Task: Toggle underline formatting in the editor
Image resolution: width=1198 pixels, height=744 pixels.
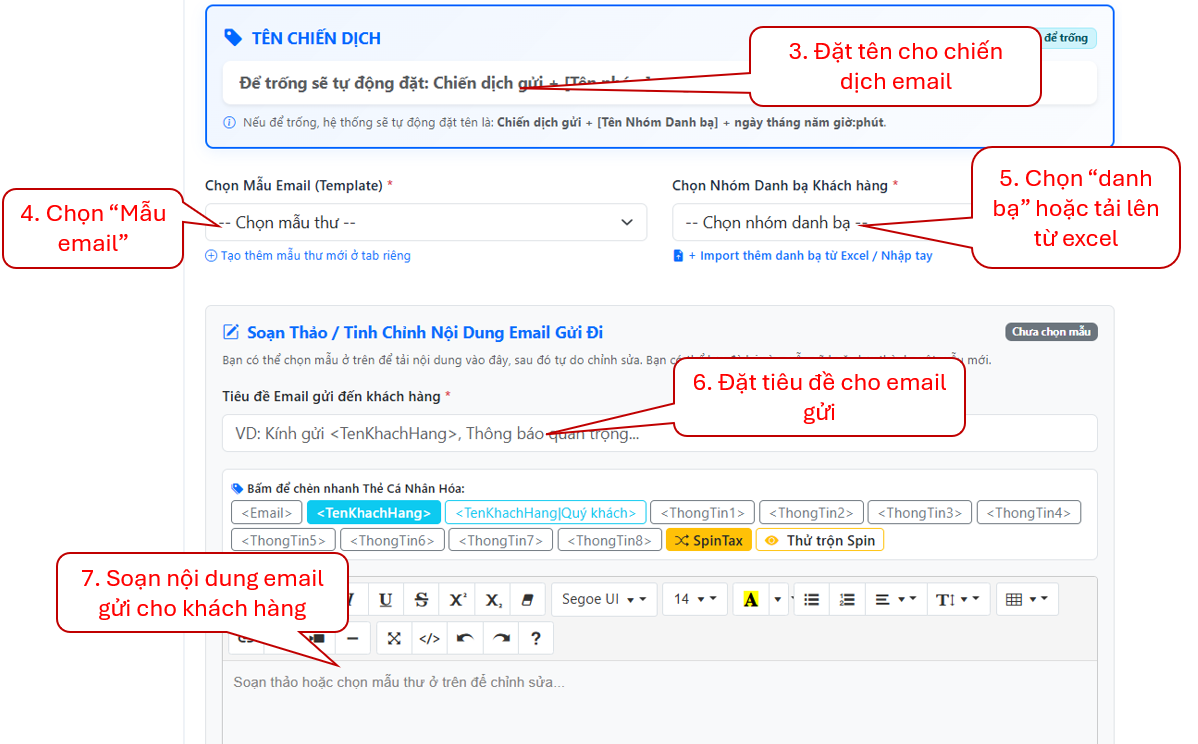Action: point(385,600)
